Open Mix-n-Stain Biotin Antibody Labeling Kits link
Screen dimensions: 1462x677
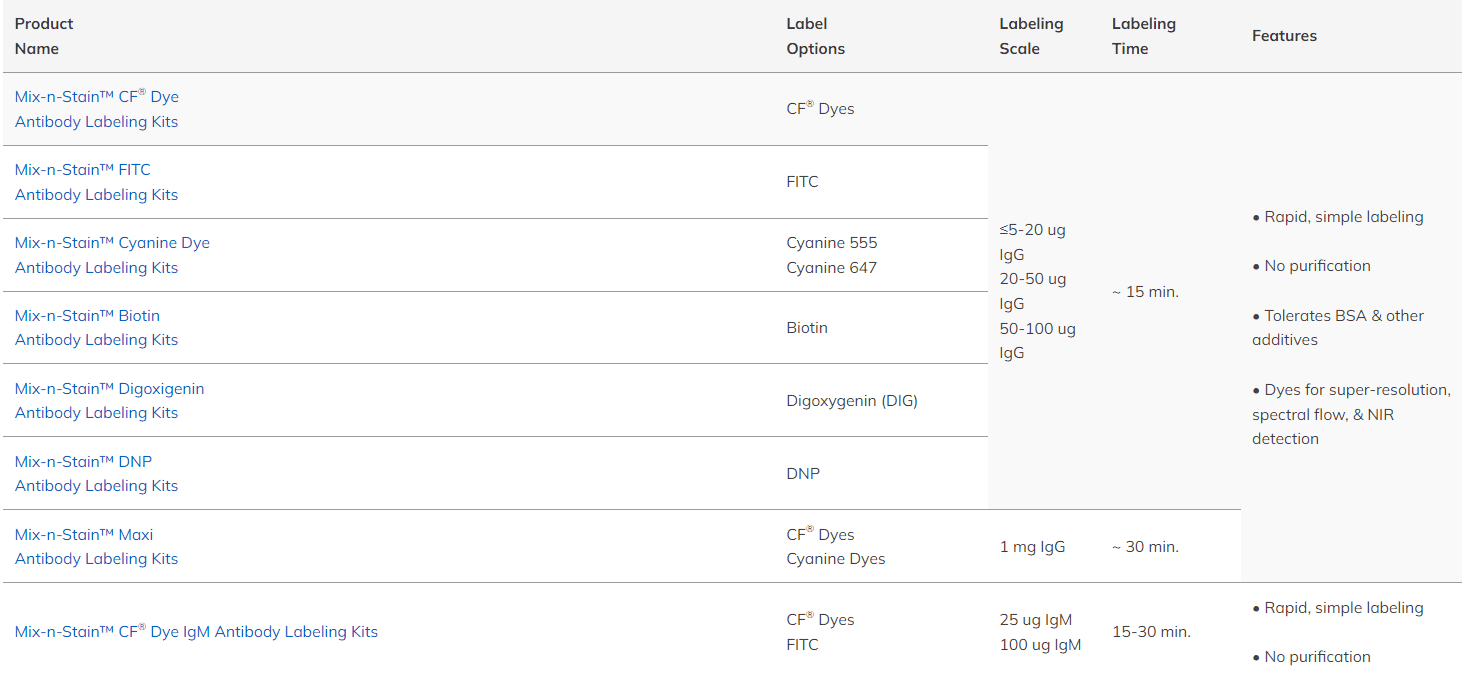(x=96, y=328)
